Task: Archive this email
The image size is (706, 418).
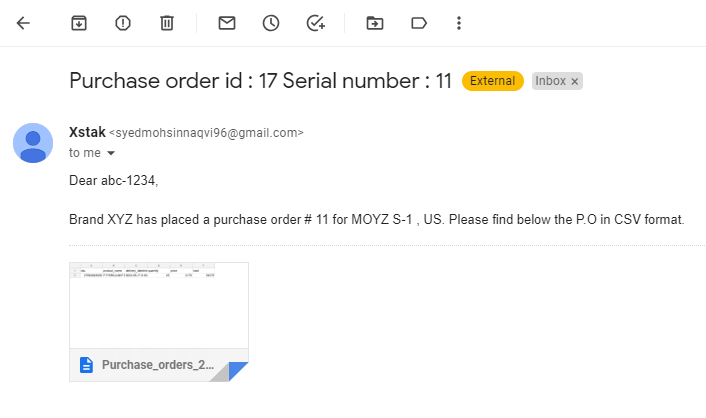Action: pos(79,23)
